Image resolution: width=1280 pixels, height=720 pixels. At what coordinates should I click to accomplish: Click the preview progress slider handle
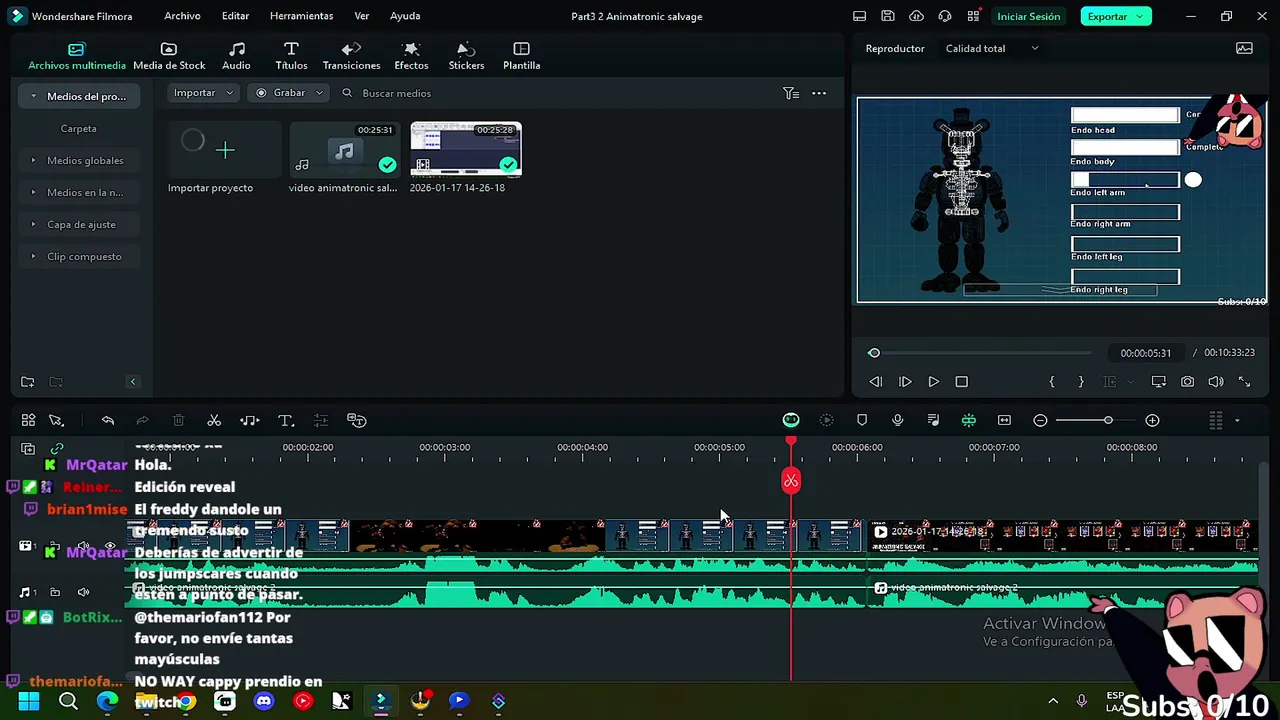[x=874, y=353]
